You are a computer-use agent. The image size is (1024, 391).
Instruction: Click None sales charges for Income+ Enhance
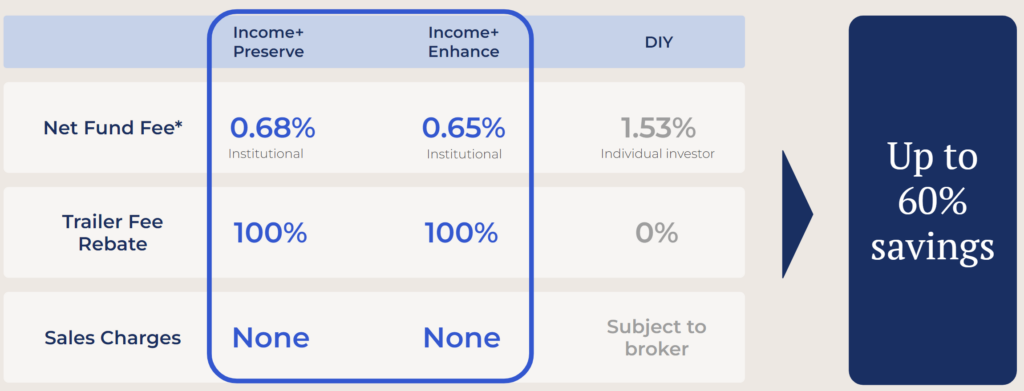click(462, 337)
